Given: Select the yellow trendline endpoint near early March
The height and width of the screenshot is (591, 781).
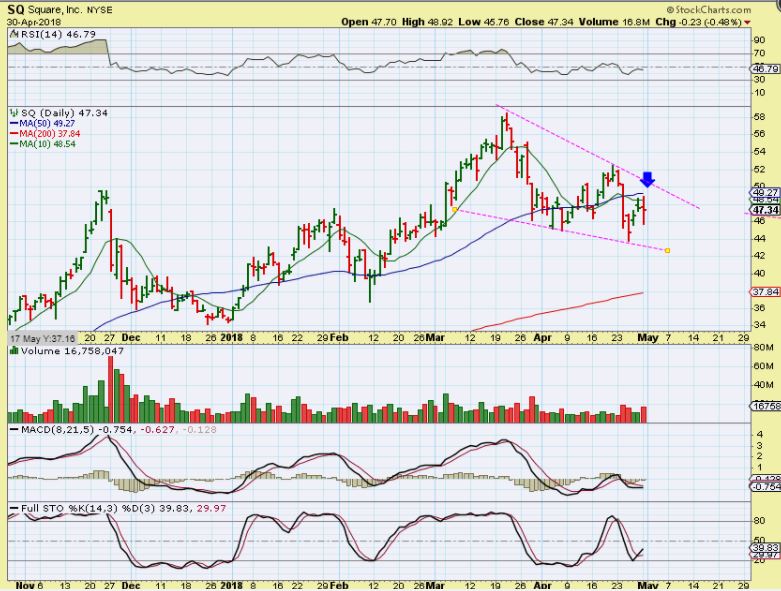Looking at the screenshot, I should point(454,210).
